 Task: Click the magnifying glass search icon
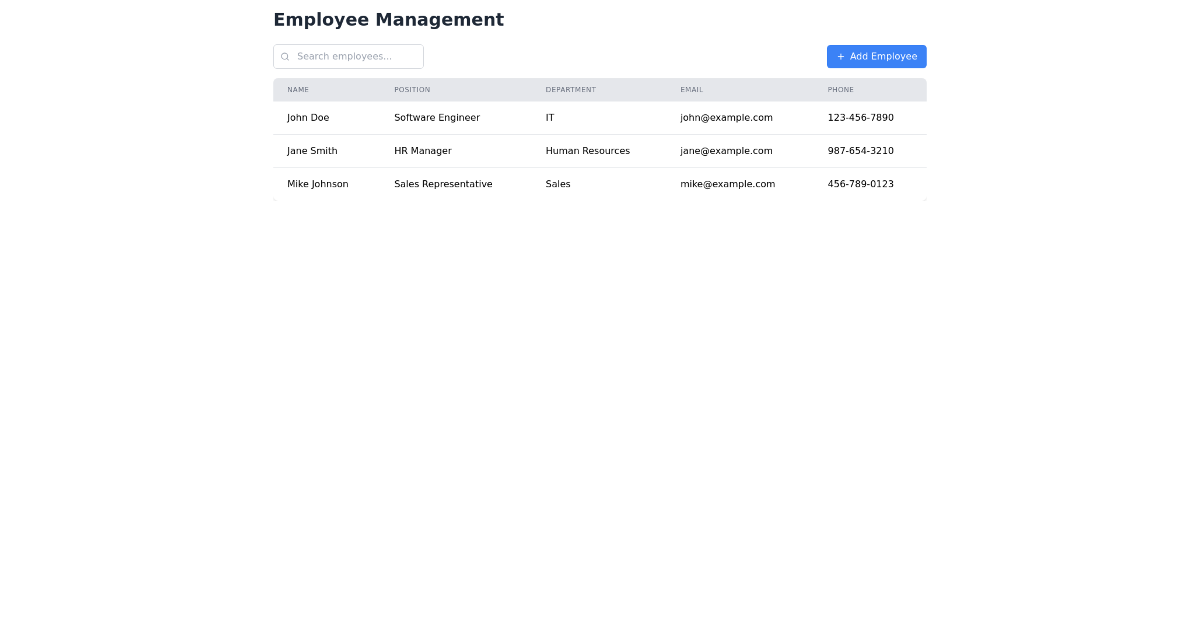pos(285,56)
